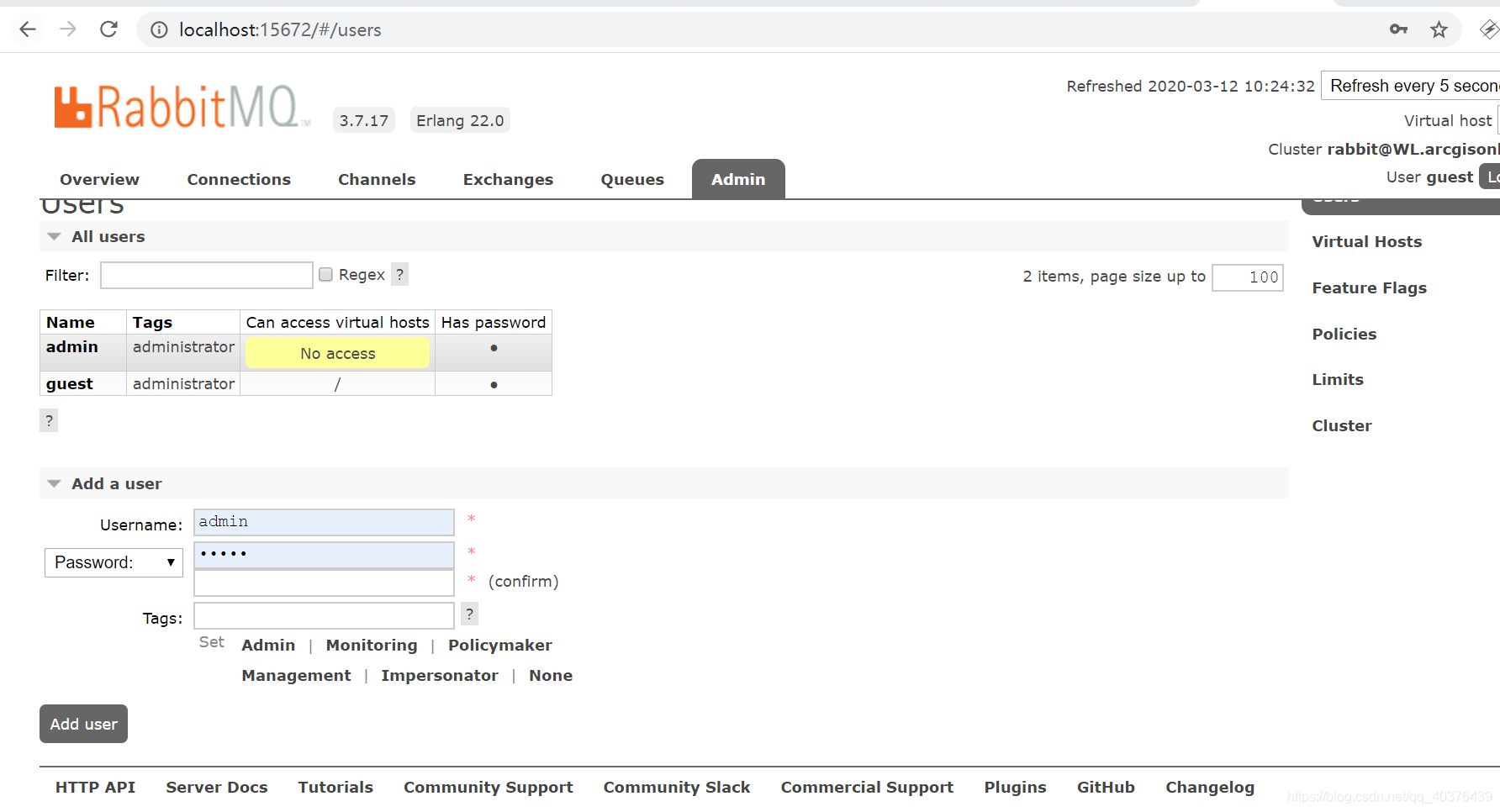Open help next to Tags field
The width and height of the screenshot is (1500, 812).
(470, 614)
